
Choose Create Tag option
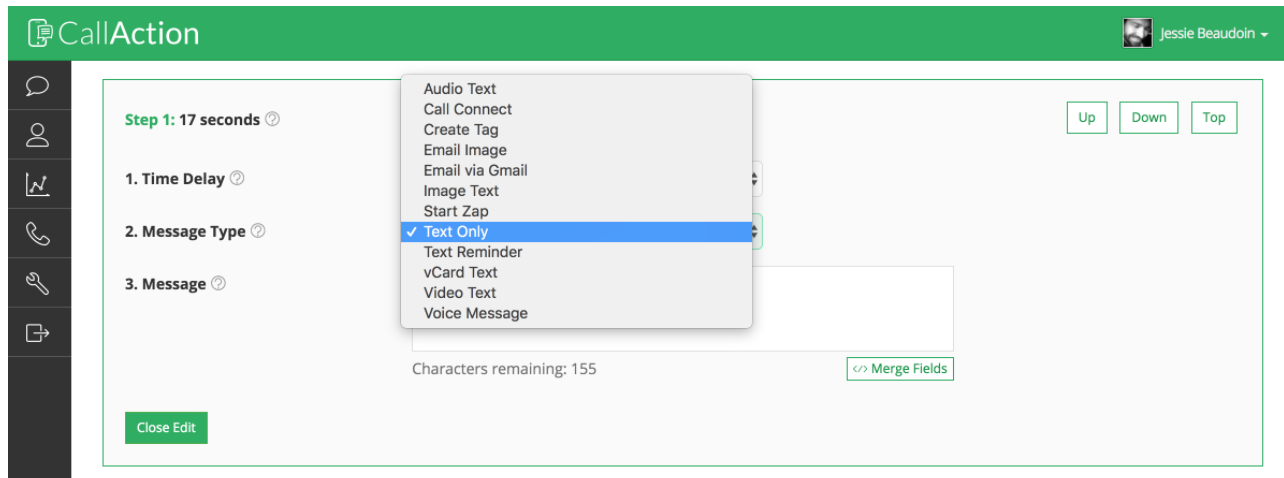point(576,129)
